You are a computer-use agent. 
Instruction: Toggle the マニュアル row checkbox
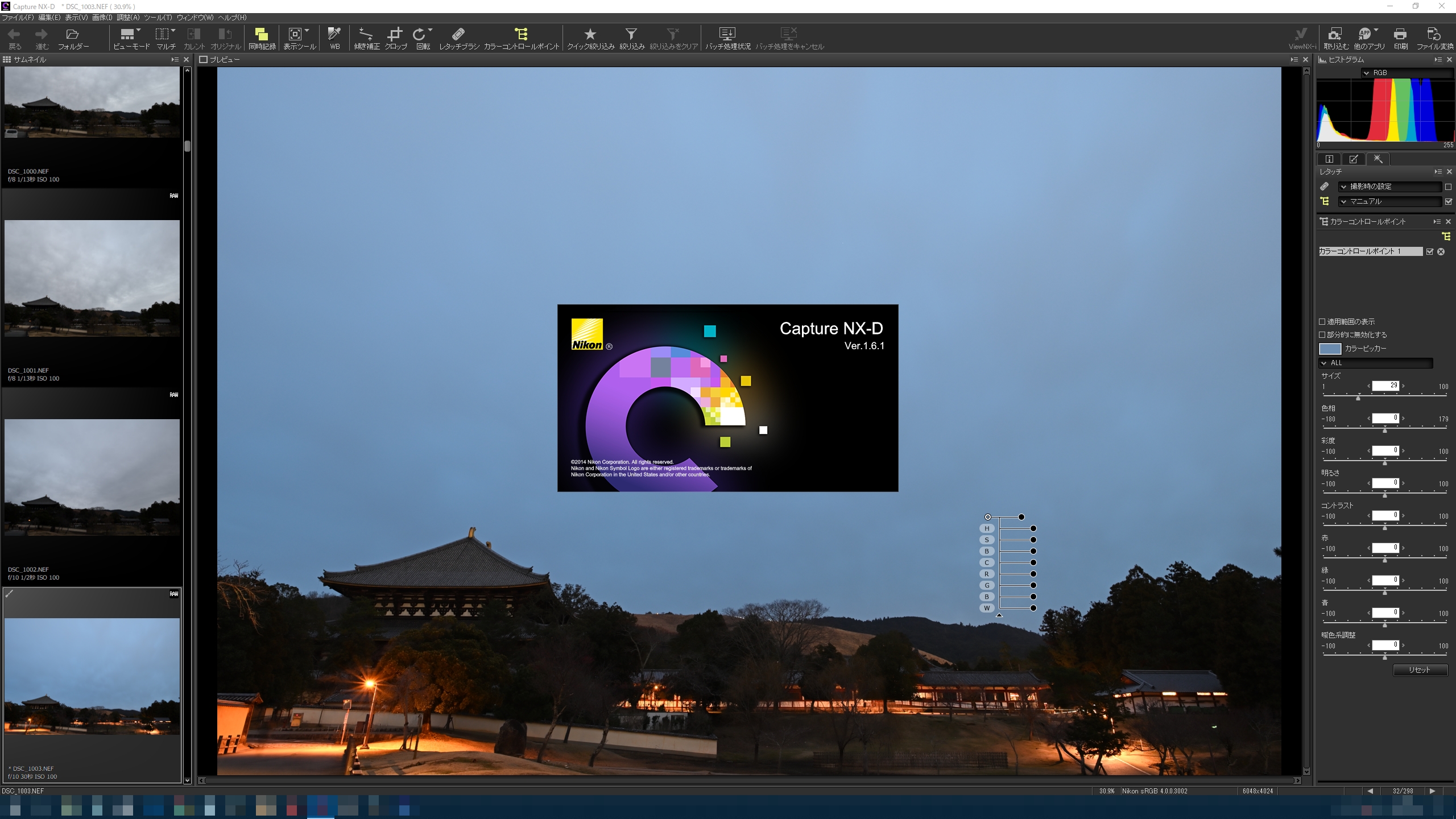coord(1448,202)
